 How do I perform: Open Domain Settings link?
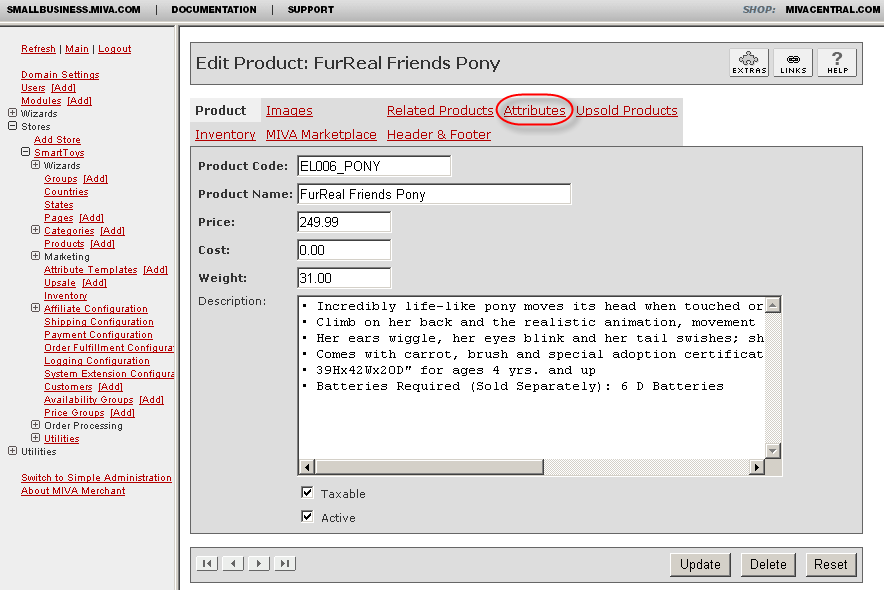(x=60, y=75)
